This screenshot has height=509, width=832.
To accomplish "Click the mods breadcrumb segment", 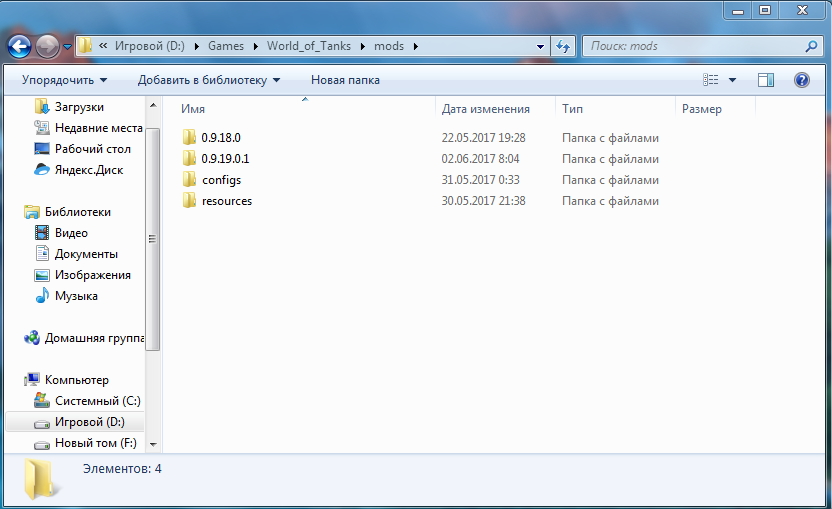I will pos(389,46).
